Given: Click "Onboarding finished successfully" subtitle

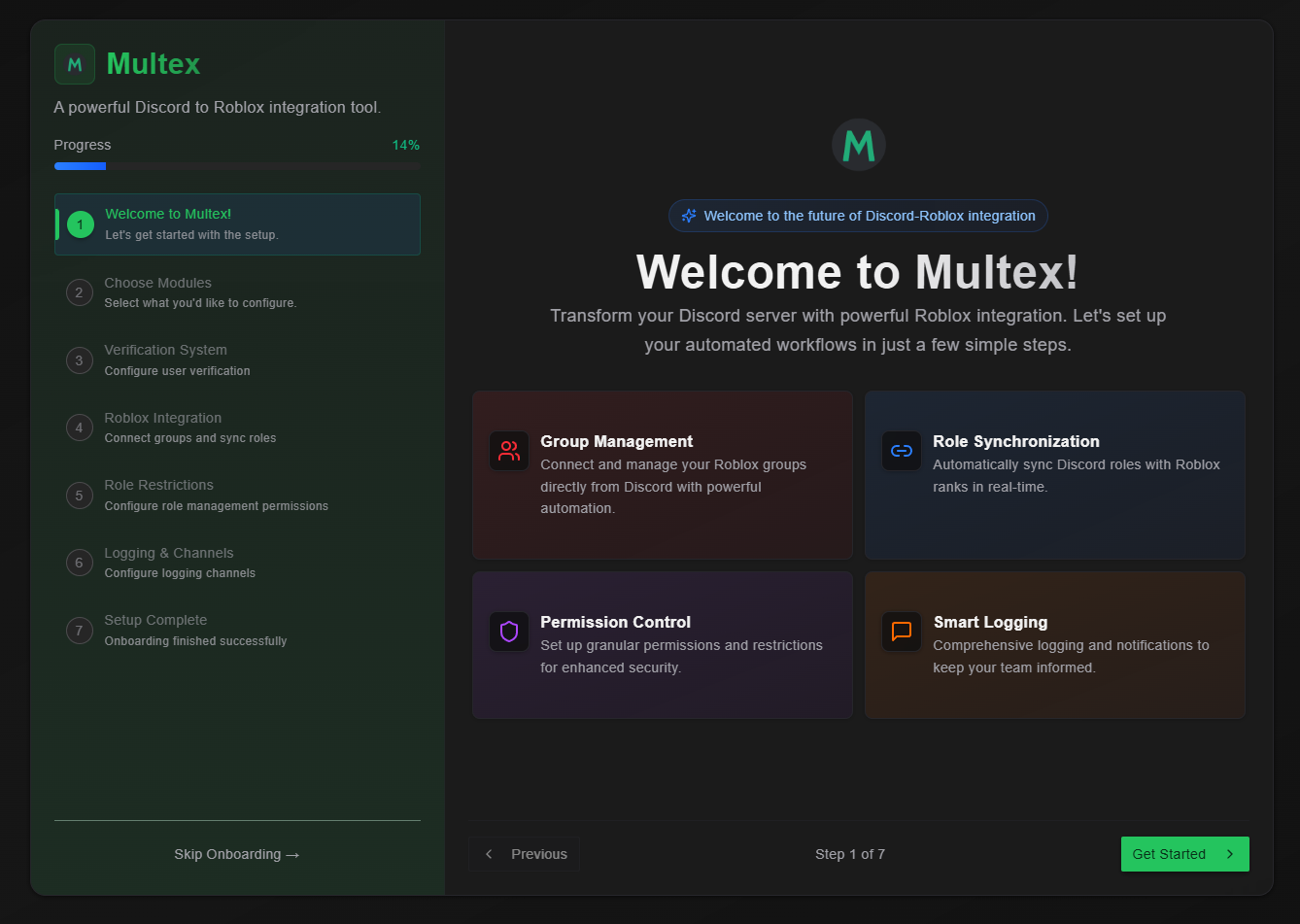Looking at the screenshot, I should [x=195, y=641].
